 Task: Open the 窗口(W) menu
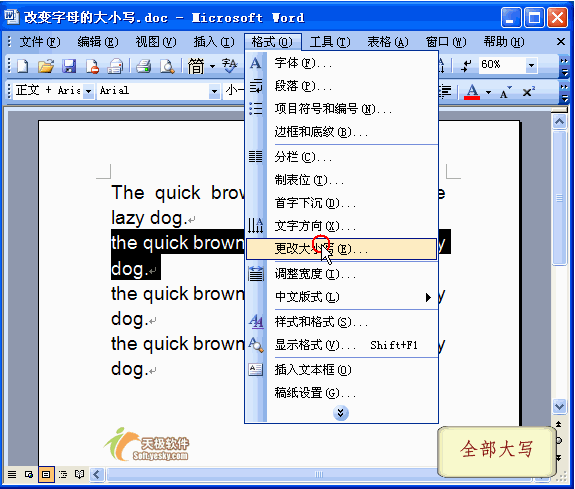446,42
